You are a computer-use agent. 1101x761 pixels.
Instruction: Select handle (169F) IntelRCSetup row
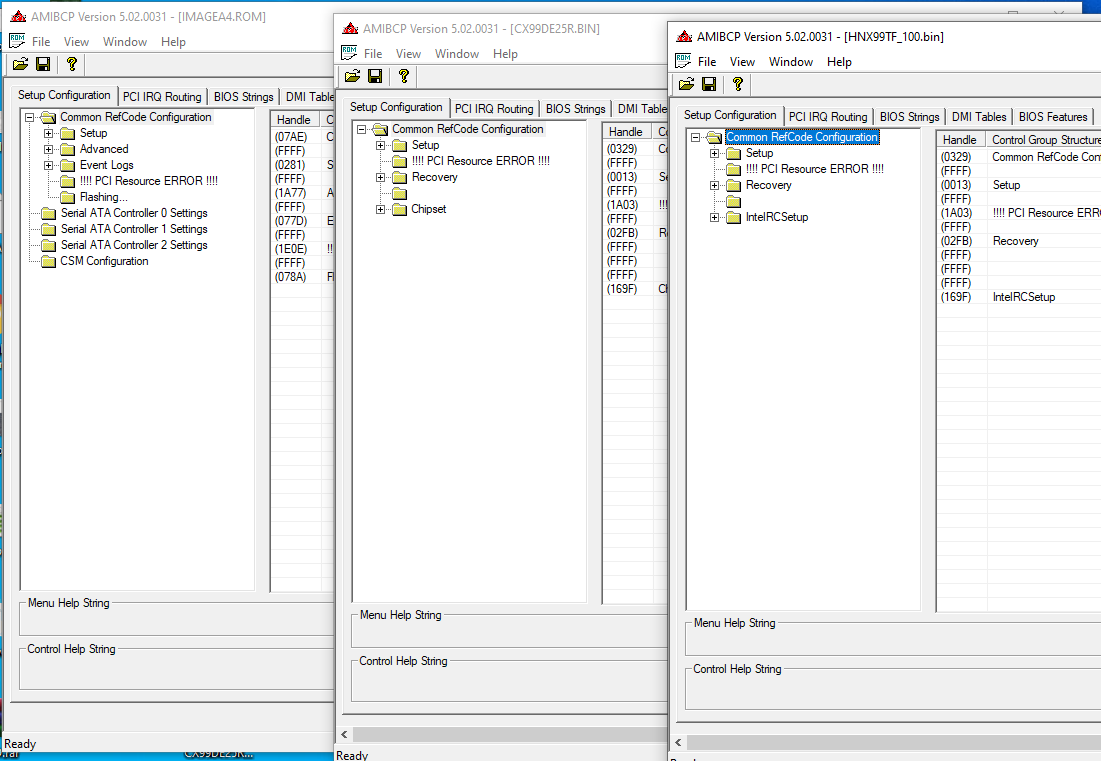click(x=1020, y=297)
